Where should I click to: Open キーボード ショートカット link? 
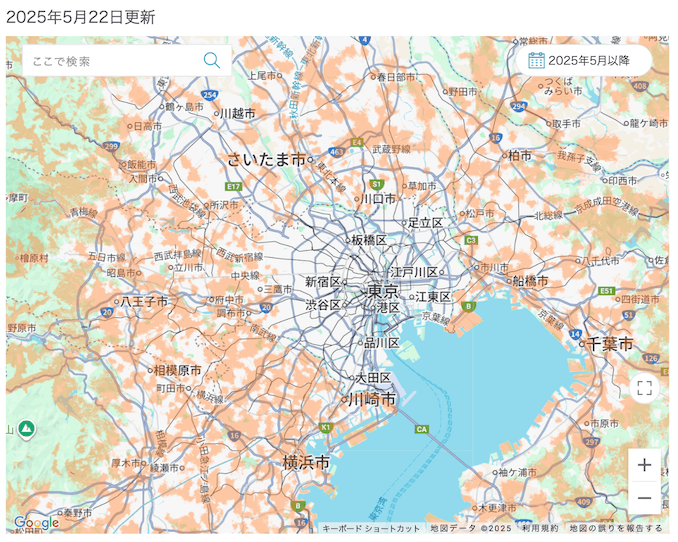coord(371,528)
